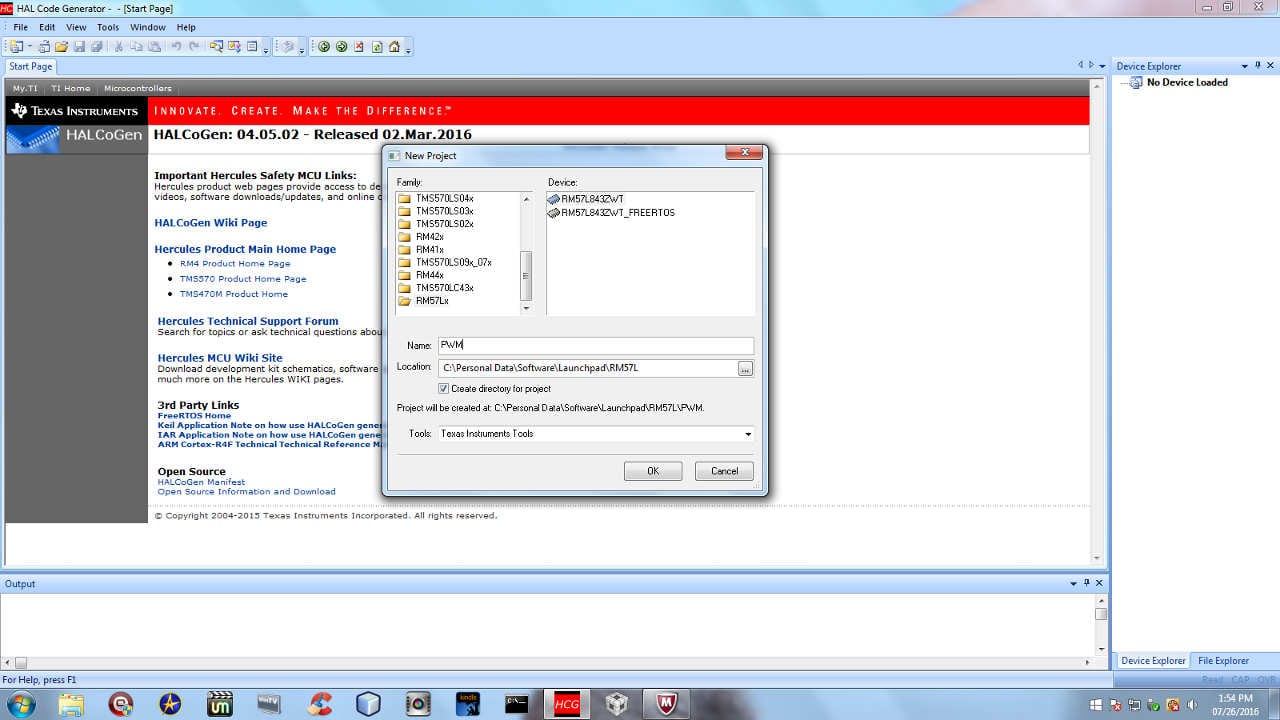The width and height of the screenshot is (1280, 720).
Task: Click the project Name input field
Action: click(595, 345)
